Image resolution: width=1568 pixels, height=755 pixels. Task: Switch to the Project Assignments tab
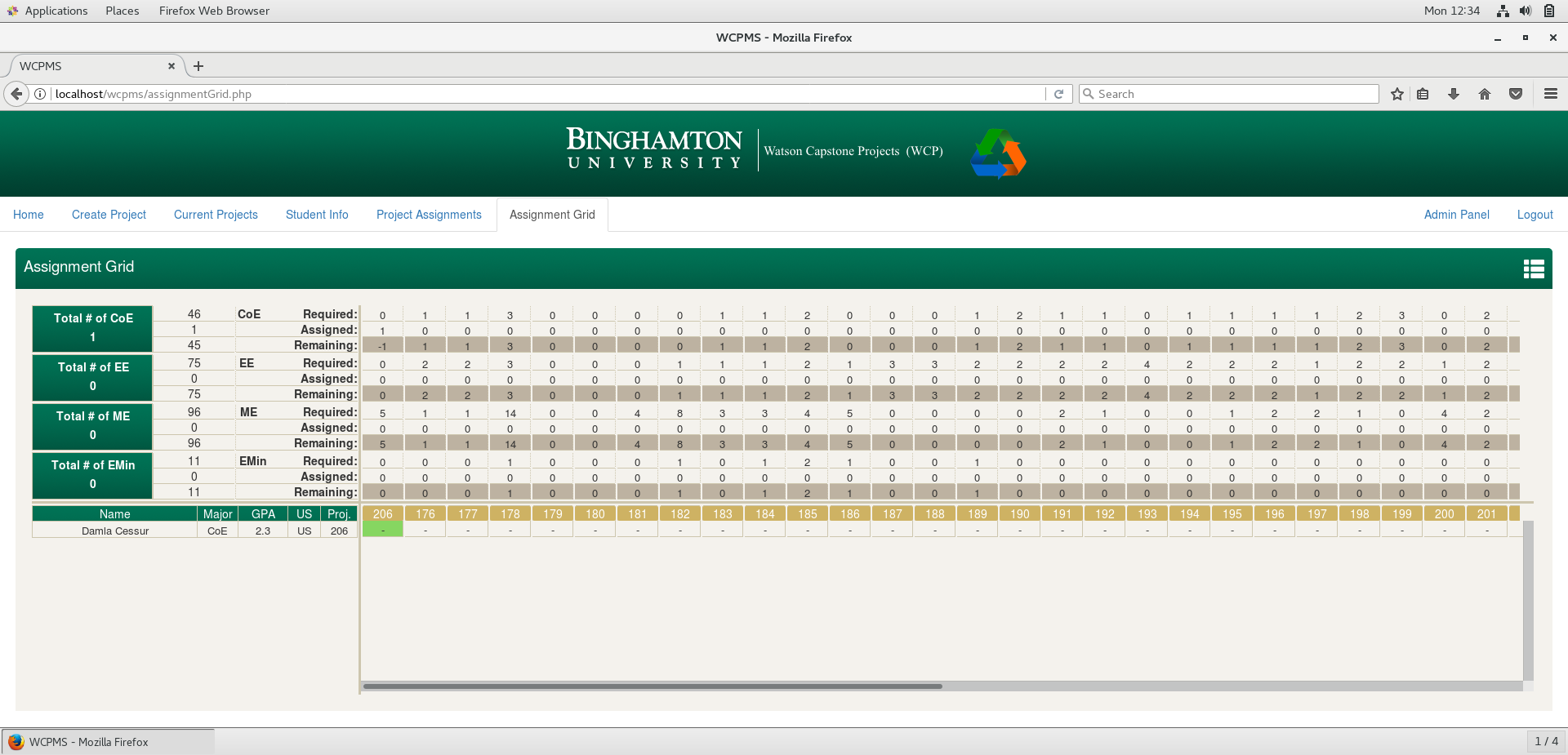pos(429,215)
